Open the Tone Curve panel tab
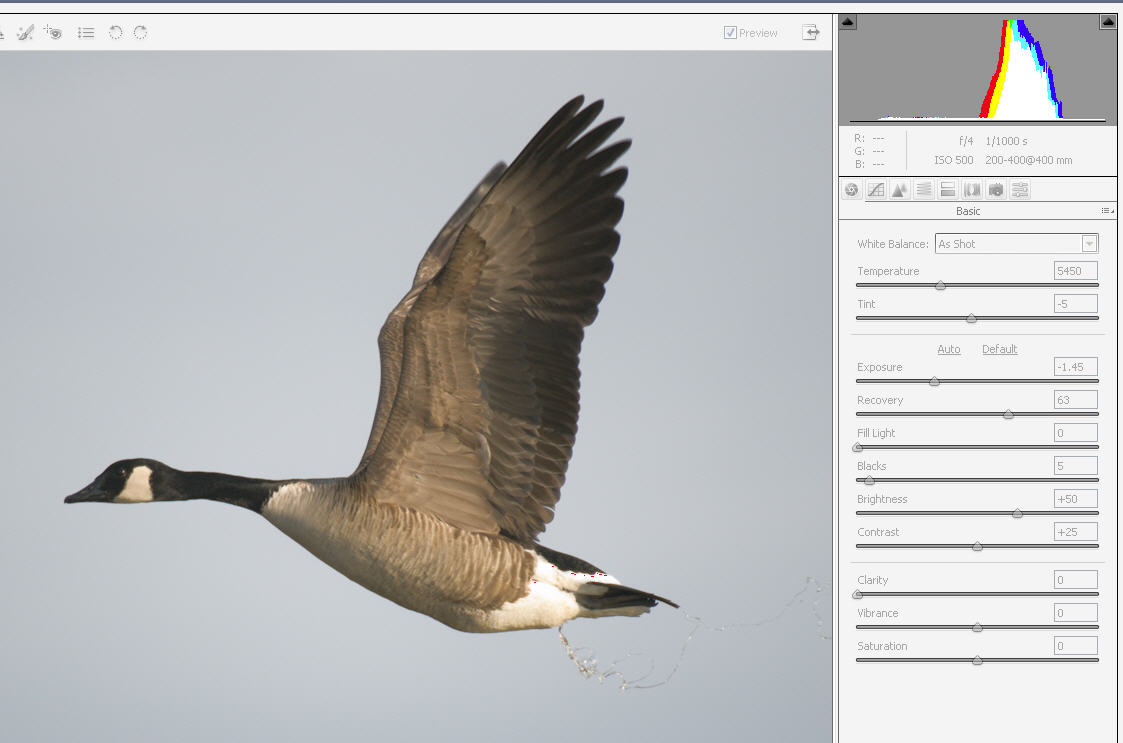This screenshot has width=1123, height=743. 876,190
